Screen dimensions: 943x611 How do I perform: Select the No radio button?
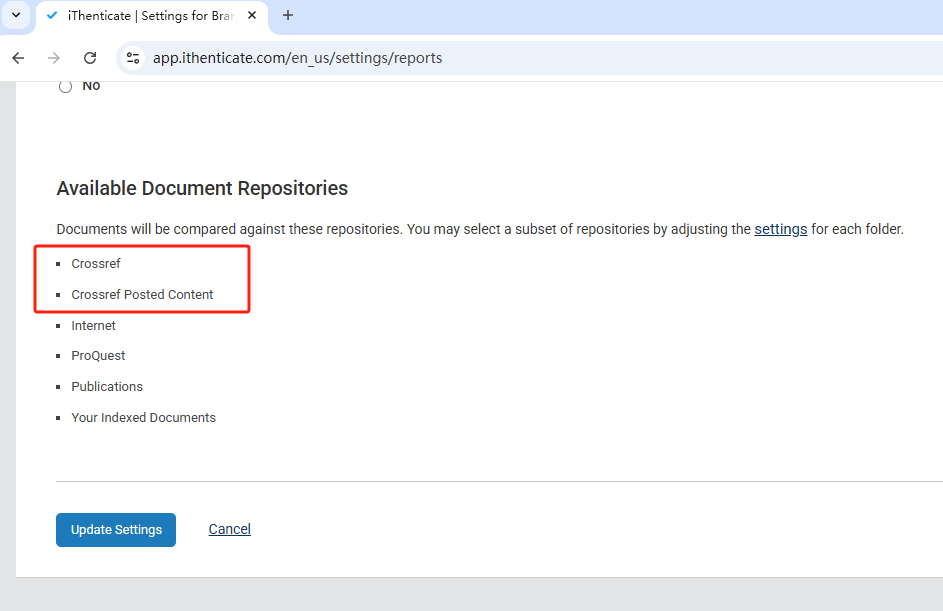point(66,87)
